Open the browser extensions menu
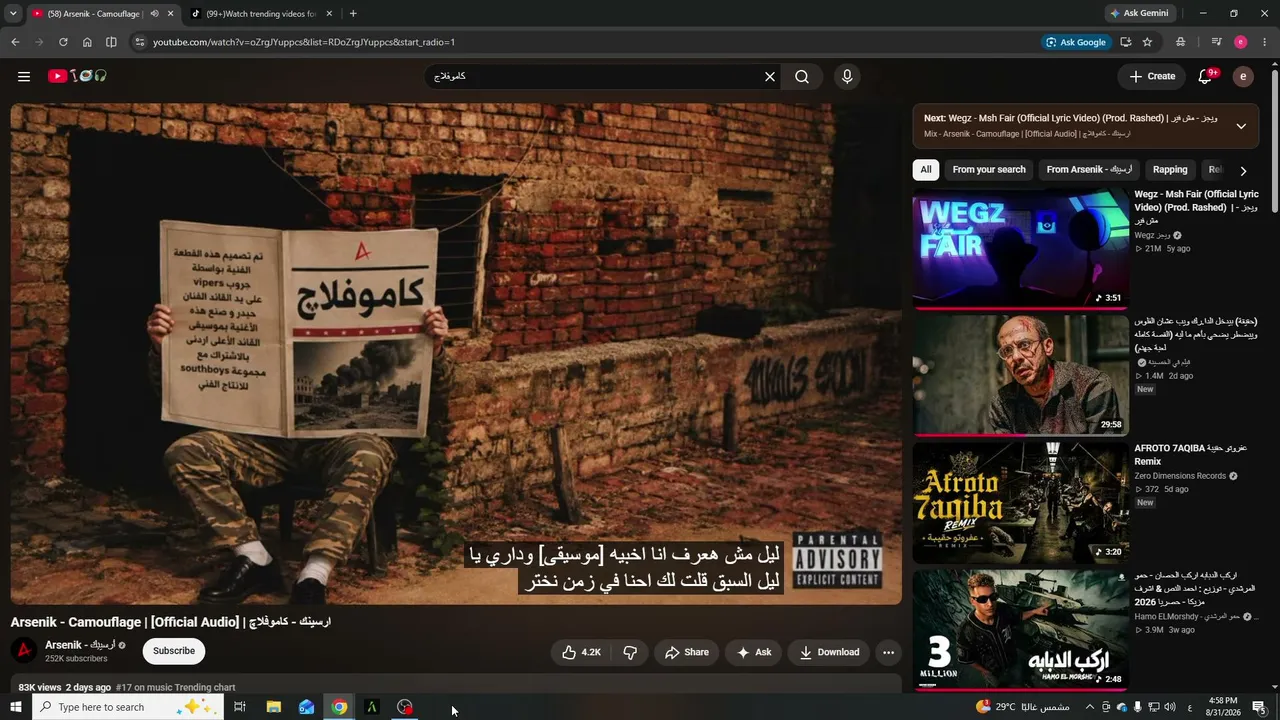1280x720 pixels. 1181,42
